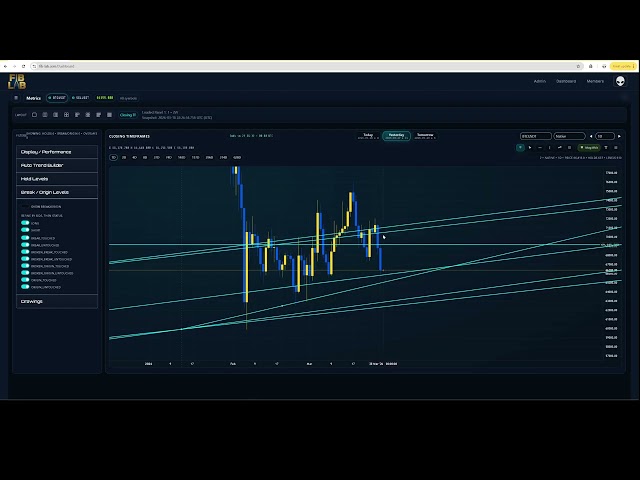The height and width of the screenshot is (480, 640).
Task: Select the sixth layout icon in Layout row
Action: [x=88, y=115]
